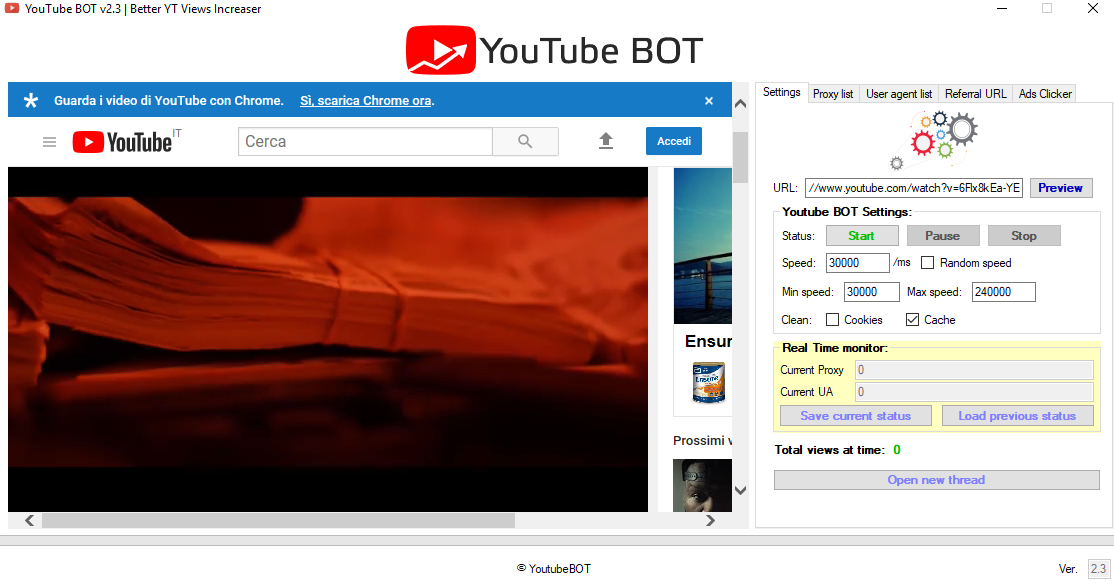Image resolution: width=1114 pixels, height=583 pixels.
Task: Follow the 'Sì, scarica Chrome ora' link
Action: click(x=366, y=100)
